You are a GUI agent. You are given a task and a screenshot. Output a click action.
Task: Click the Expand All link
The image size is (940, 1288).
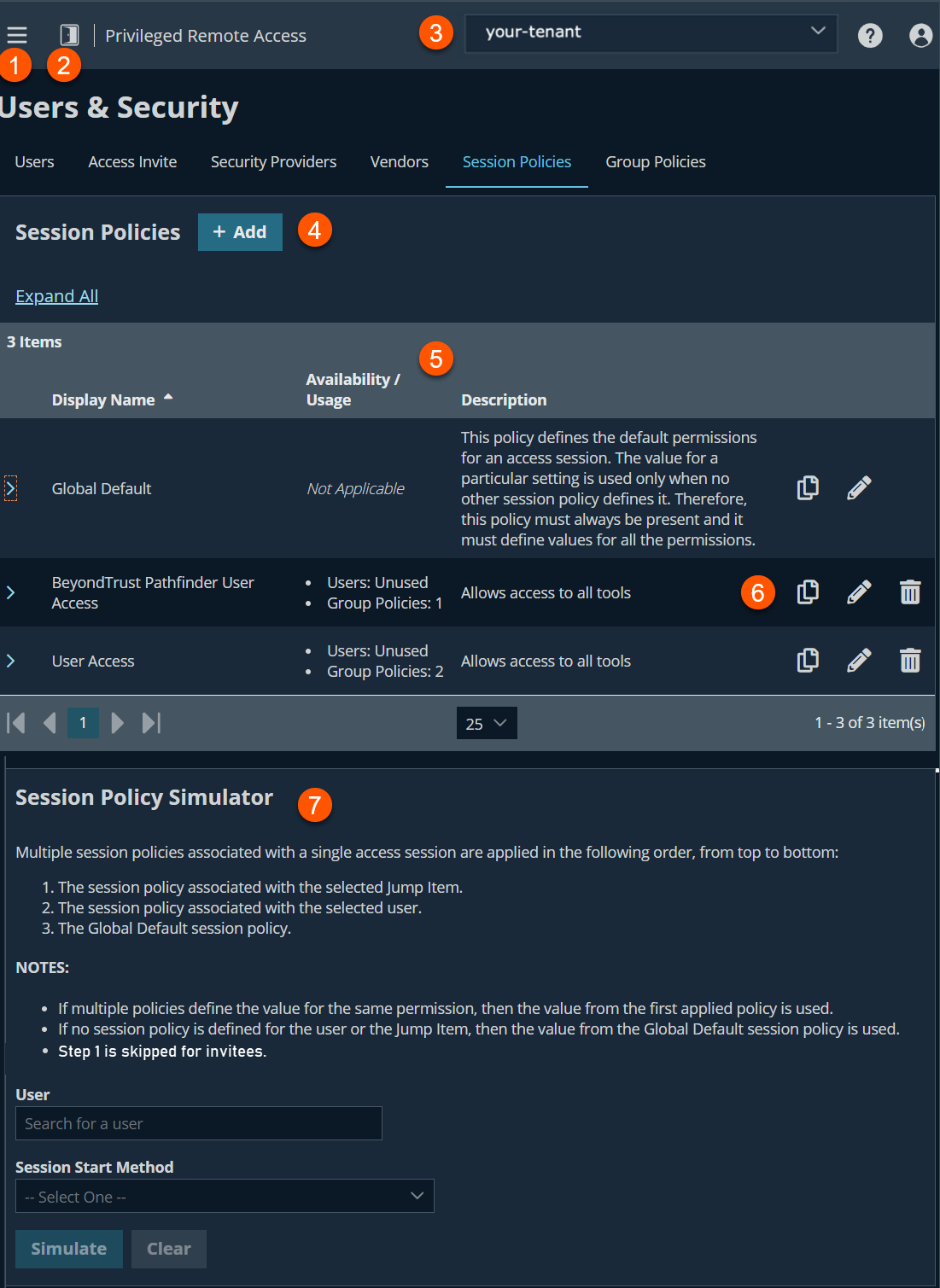pos(56,295)
